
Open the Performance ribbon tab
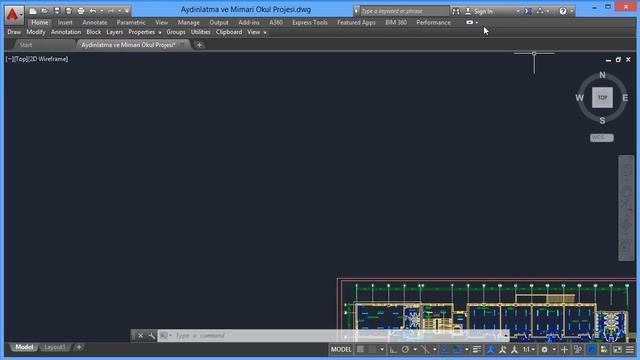tap(433, 22)
